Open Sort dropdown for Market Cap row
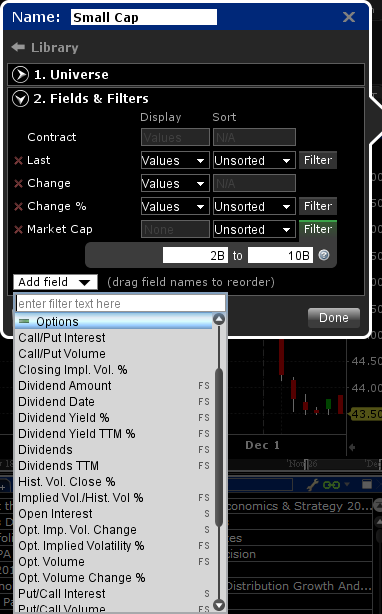 pos(254,229)
